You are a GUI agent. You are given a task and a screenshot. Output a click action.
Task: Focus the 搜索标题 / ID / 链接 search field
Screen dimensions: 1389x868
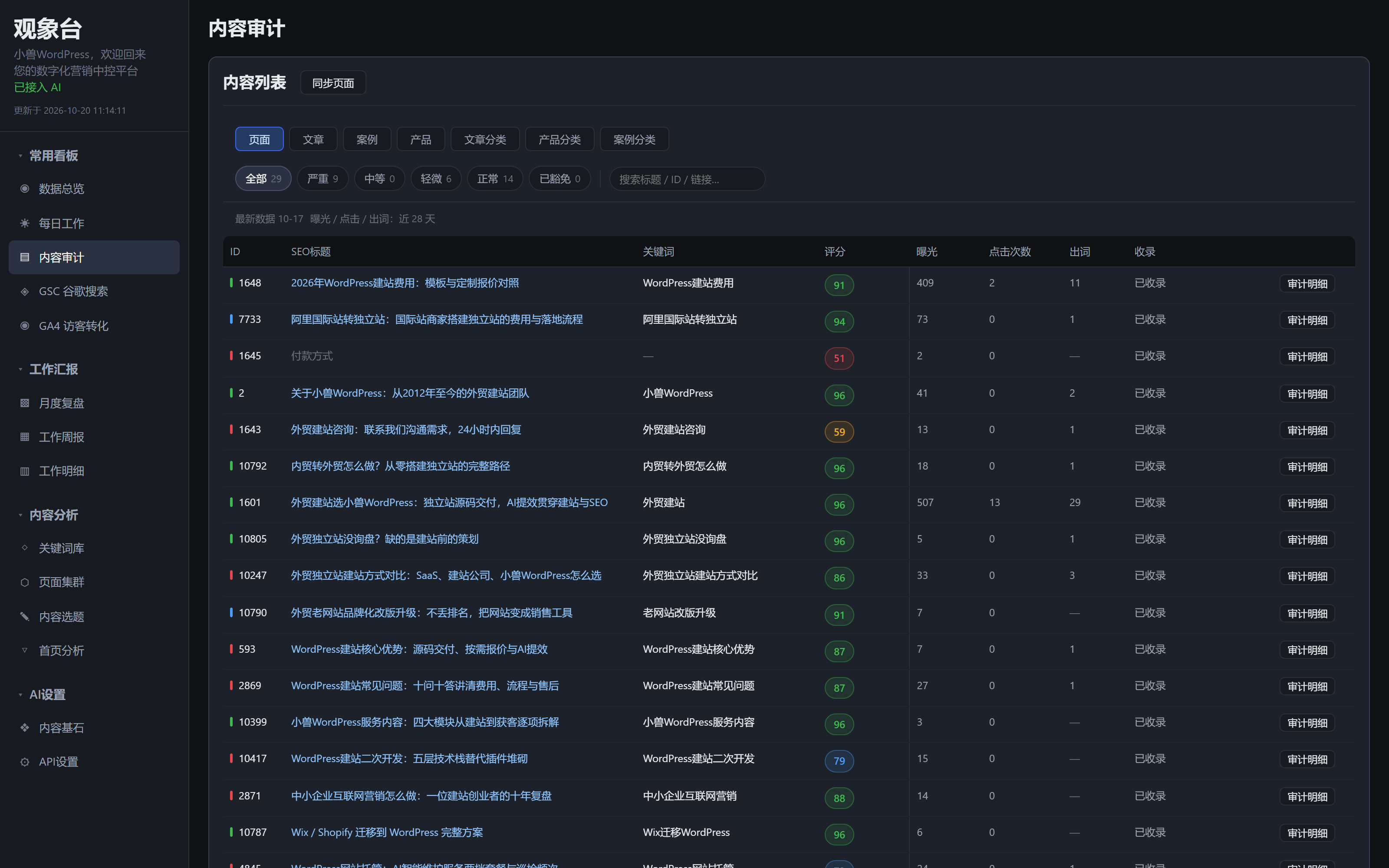point(687,179)
